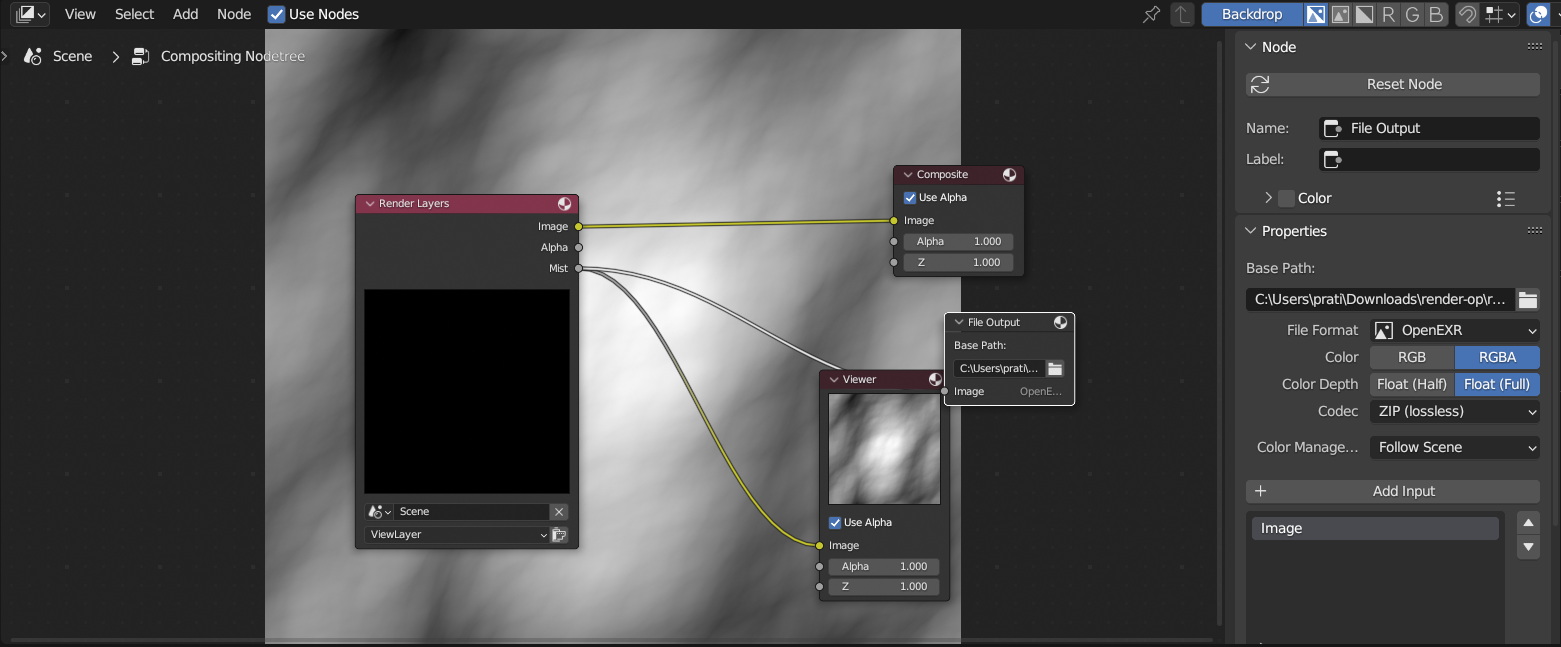Show the R channel of backdrop
The height and width of the screenshot is (647, 1561).
click(1388, 14)
